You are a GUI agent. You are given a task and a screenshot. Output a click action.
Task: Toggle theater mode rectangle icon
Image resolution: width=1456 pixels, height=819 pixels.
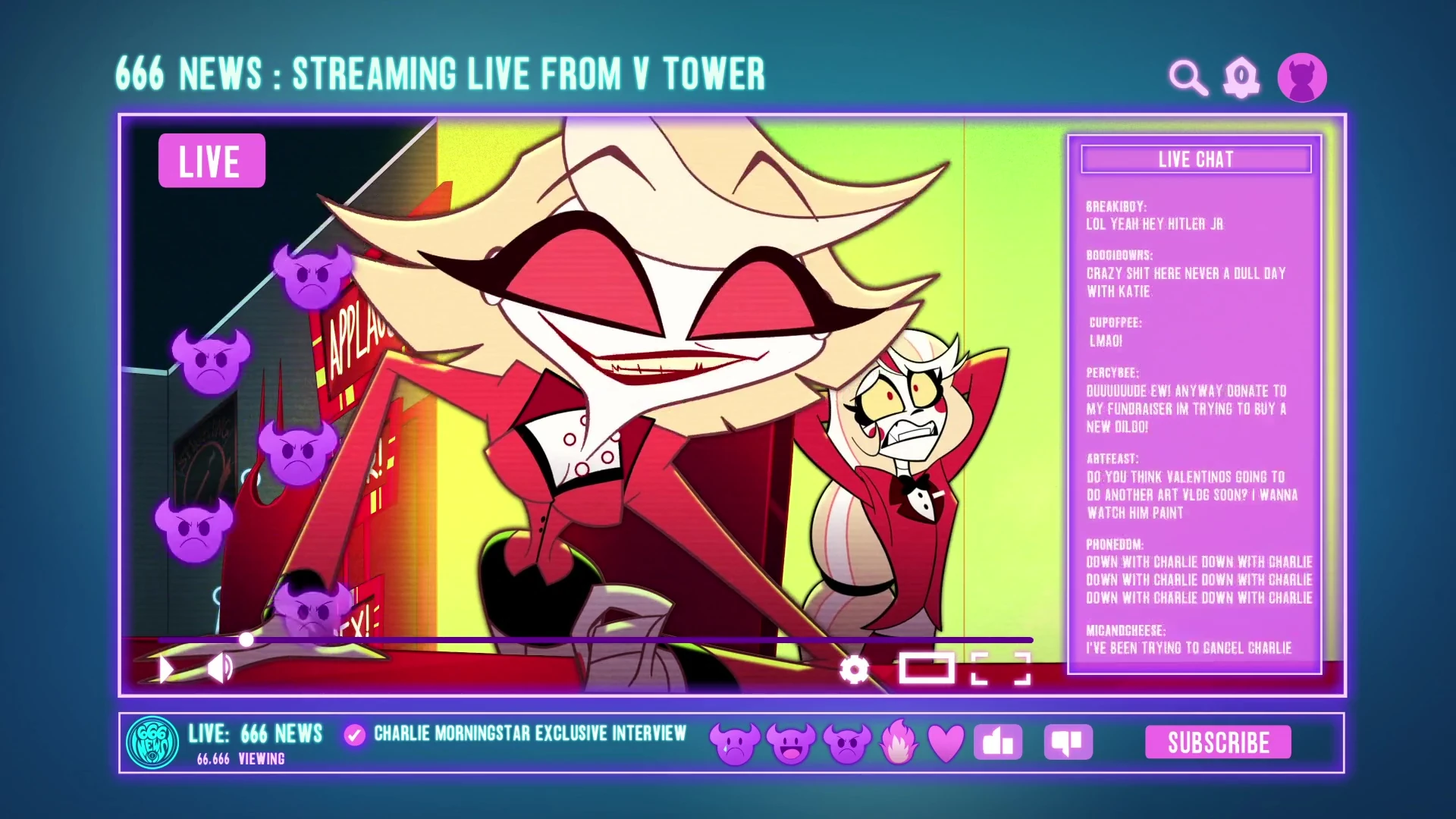[927, 669]
